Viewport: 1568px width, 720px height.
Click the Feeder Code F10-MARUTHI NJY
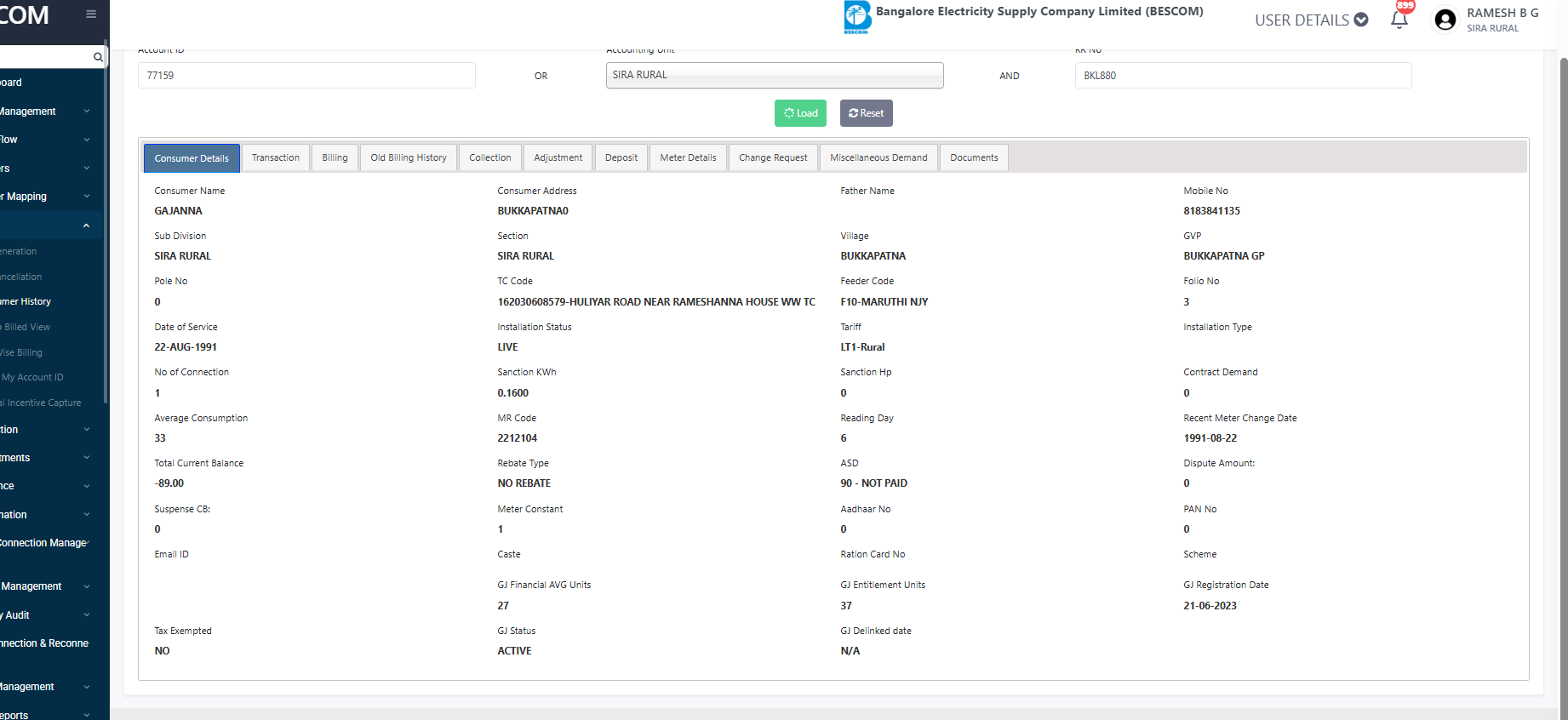884,302
